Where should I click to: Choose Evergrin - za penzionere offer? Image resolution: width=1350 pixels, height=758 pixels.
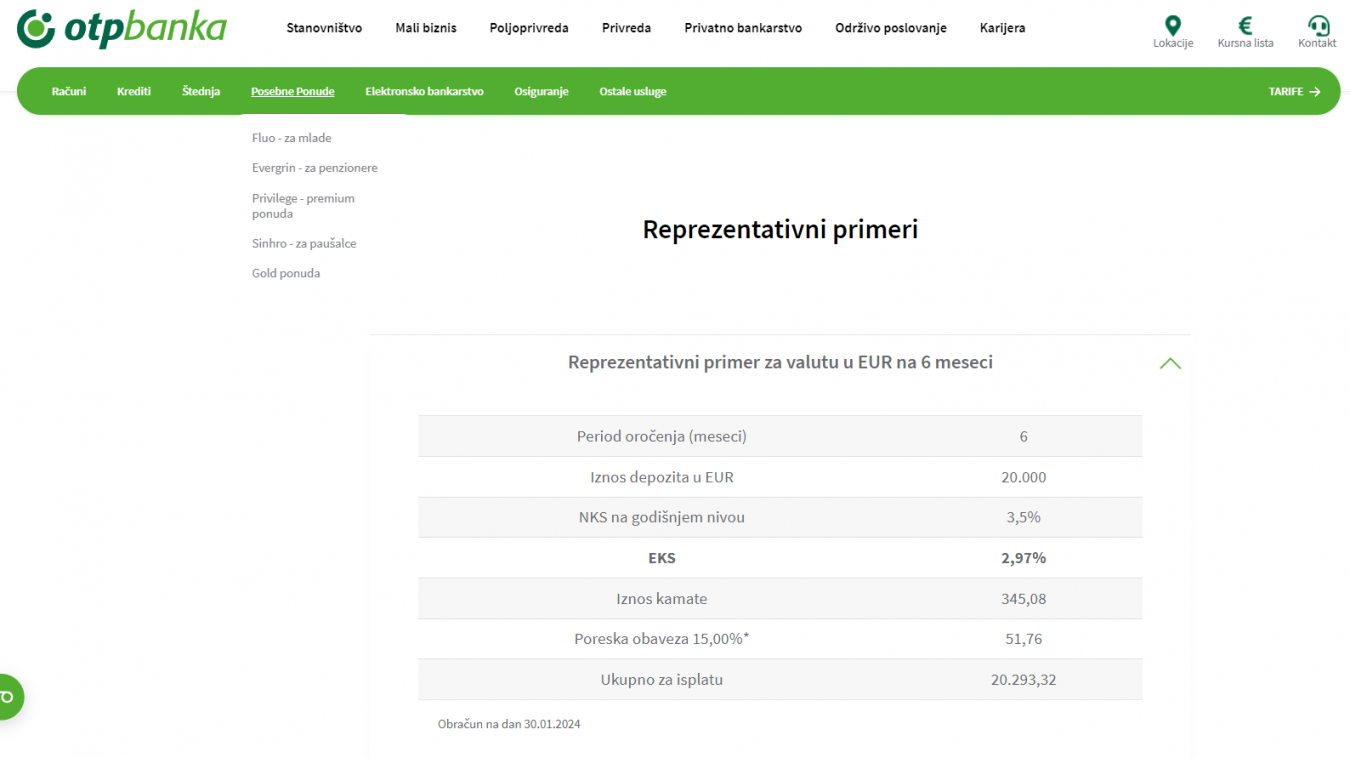(315, 168)
